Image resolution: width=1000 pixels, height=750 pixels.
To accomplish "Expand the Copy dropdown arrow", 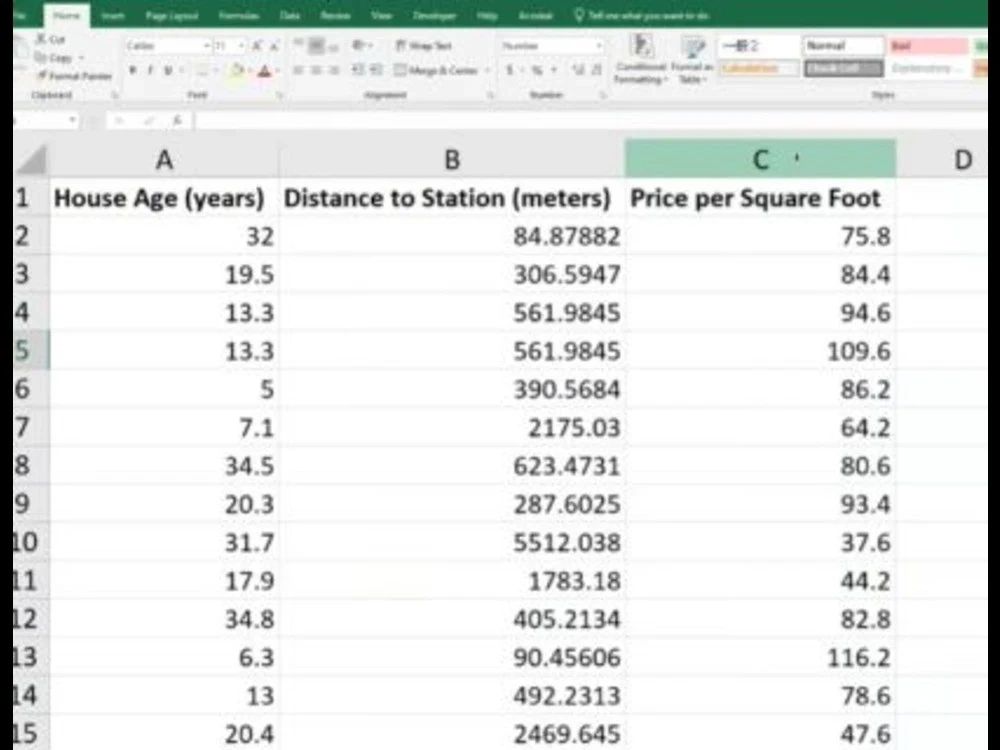I will point(82,58).
